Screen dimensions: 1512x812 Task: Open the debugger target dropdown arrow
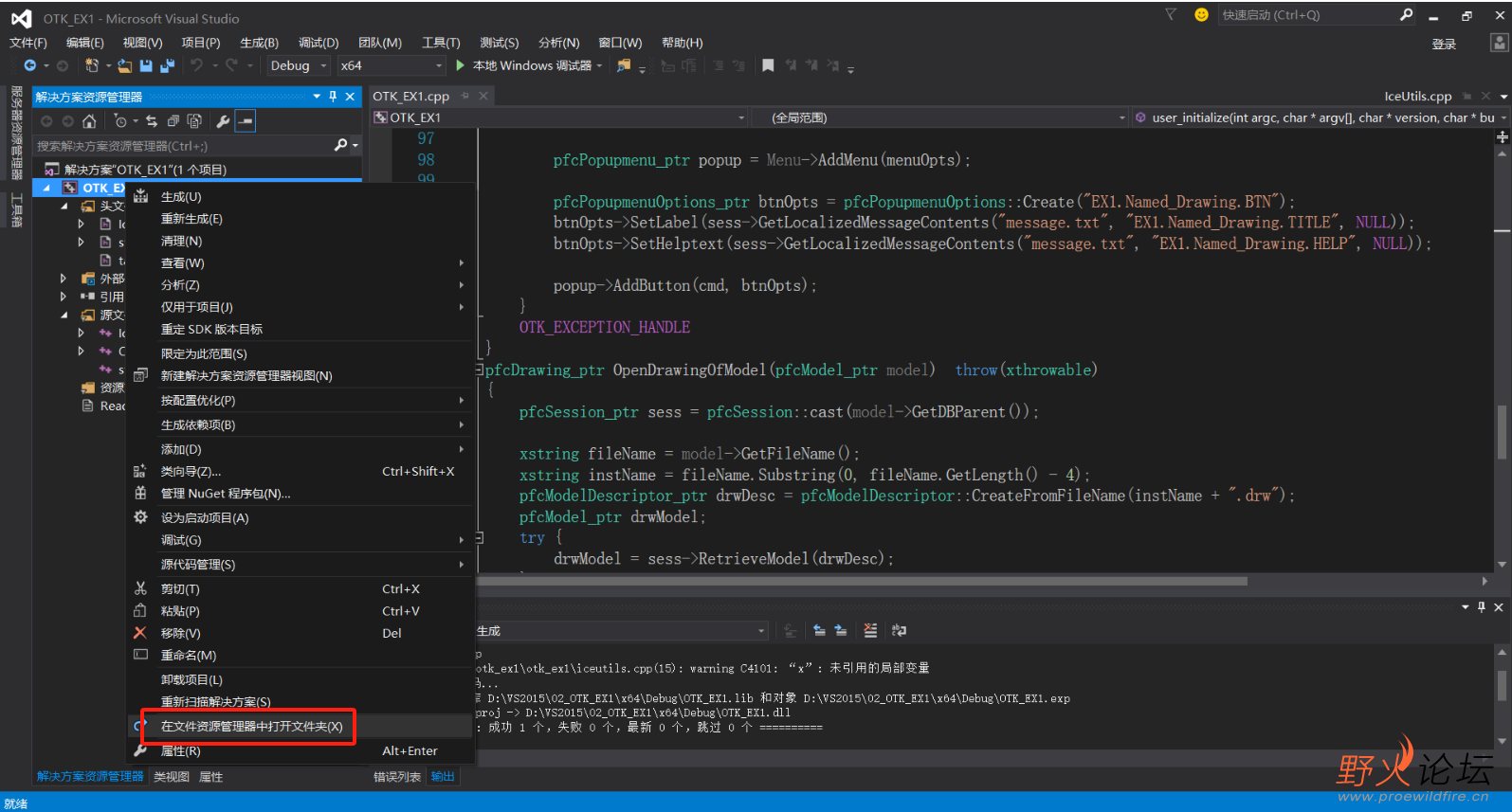click(599, 65)
